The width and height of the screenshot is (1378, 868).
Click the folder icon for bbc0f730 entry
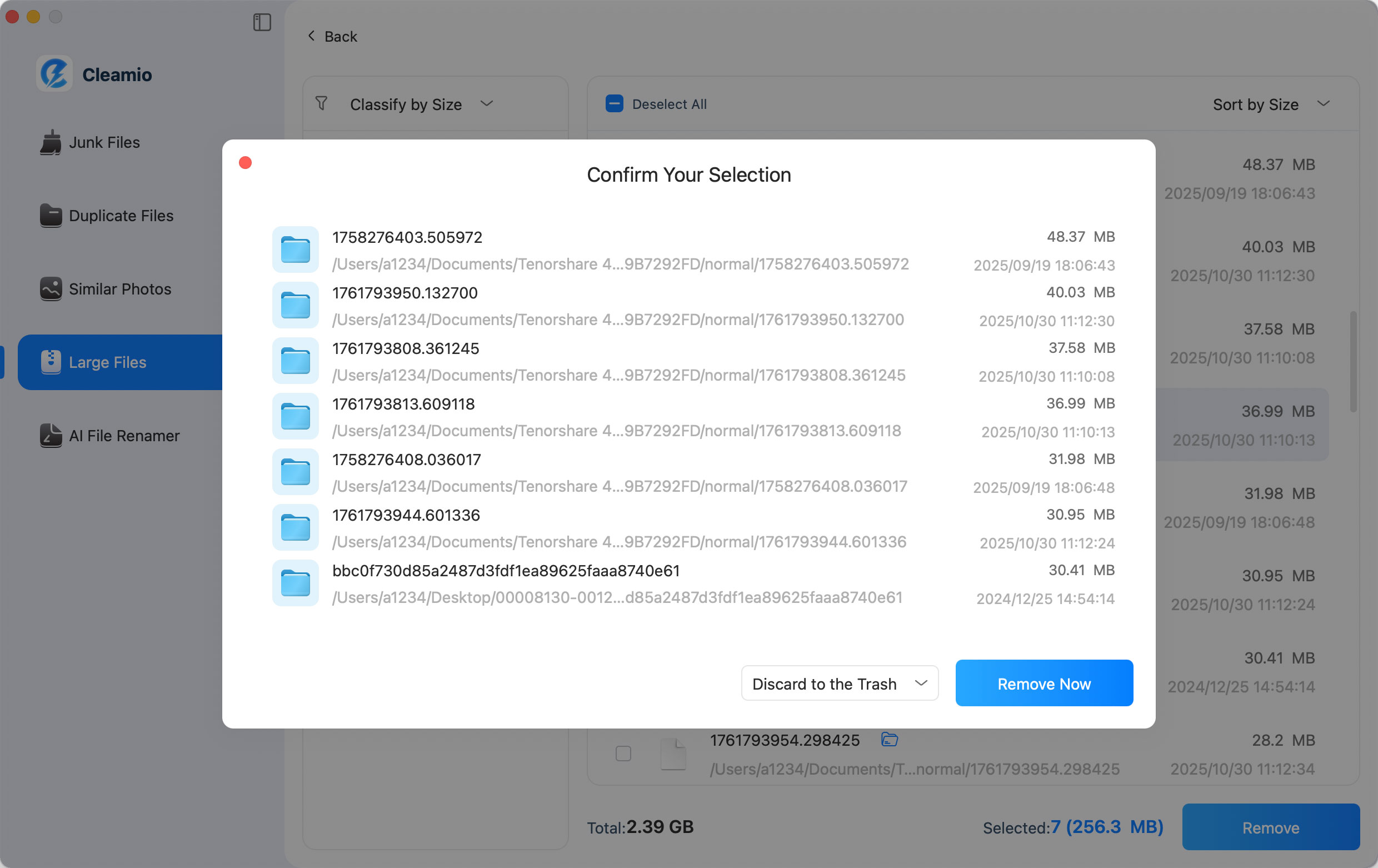pyautogui.click(x=294, y=583)
